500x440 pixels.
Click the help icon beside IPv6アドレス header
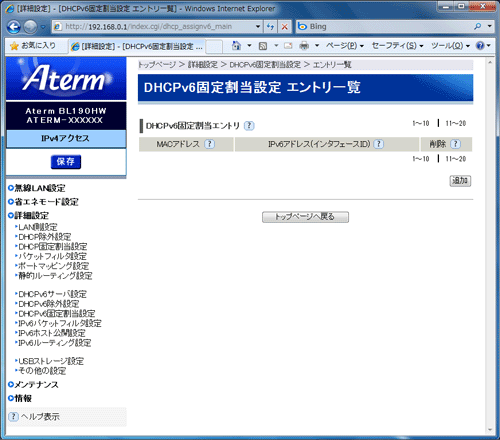(x=378, y=144)
